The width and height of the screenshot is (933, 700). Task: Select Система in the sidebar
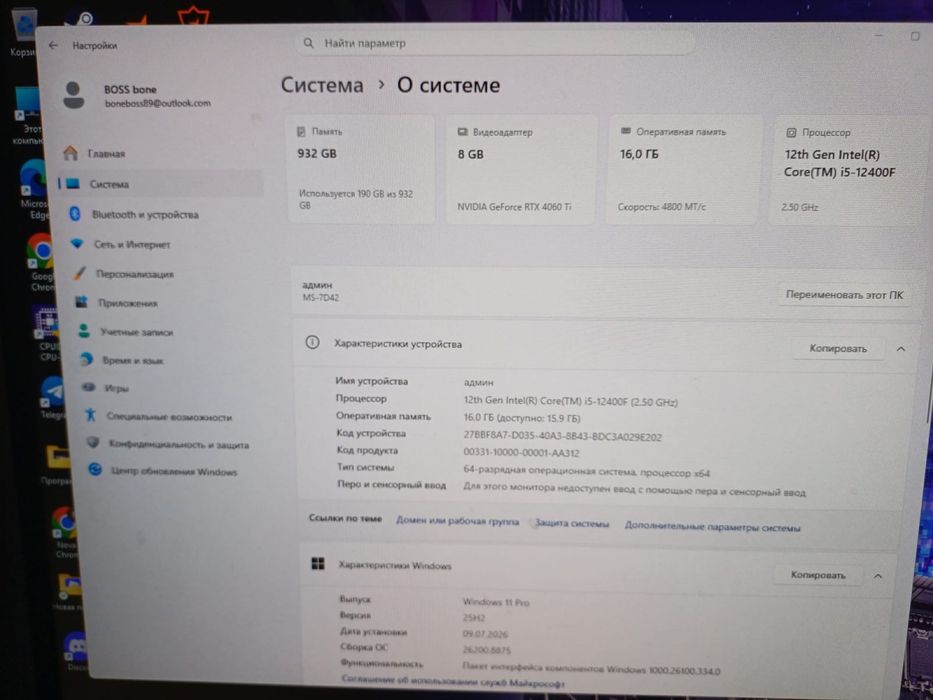(x=161, y=184)
